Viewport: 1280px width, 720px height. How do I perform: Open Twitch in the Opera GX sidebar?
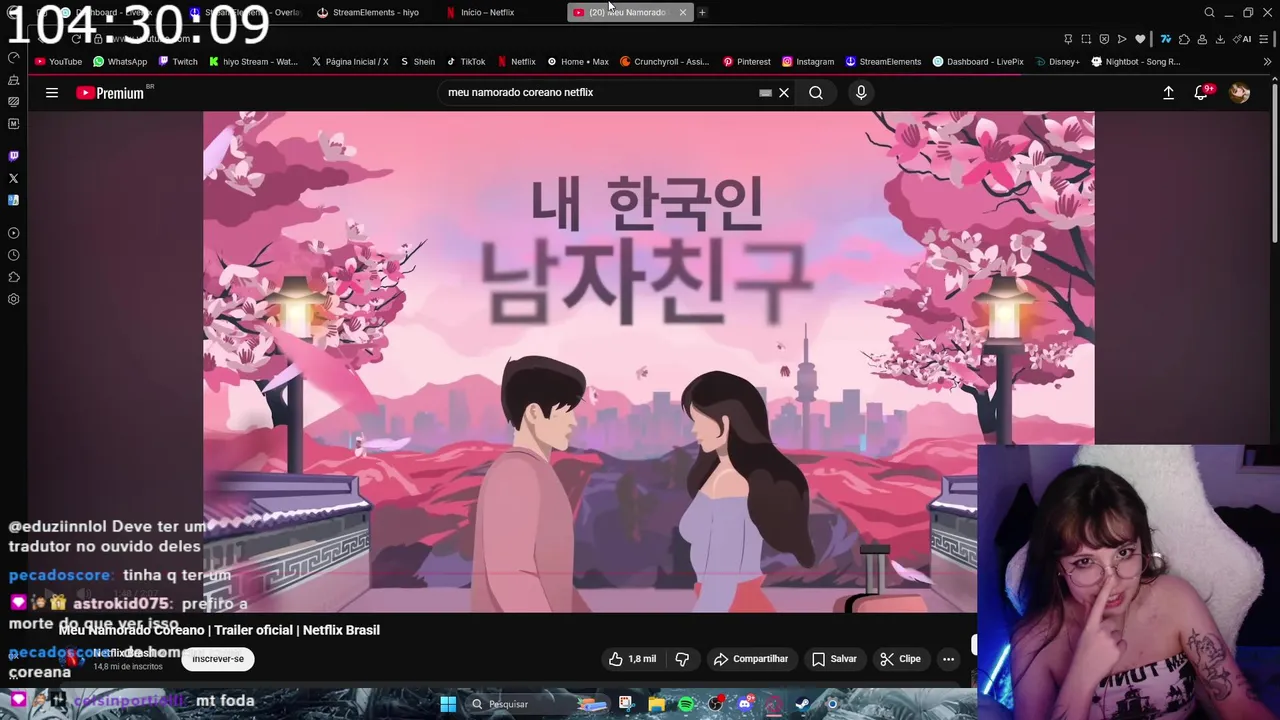13,156
